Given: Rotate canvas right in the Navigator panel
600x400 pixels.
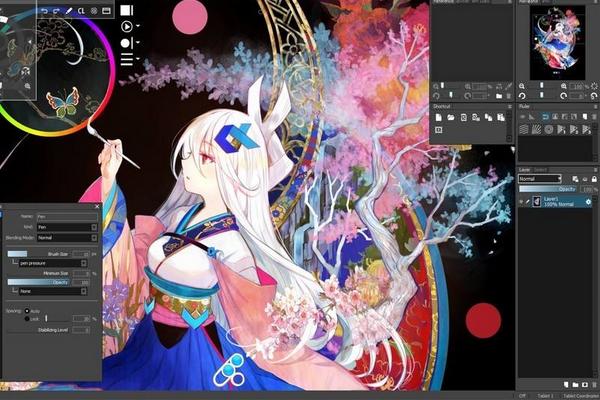Looking at the screenshot, I should tap(563, 96).
